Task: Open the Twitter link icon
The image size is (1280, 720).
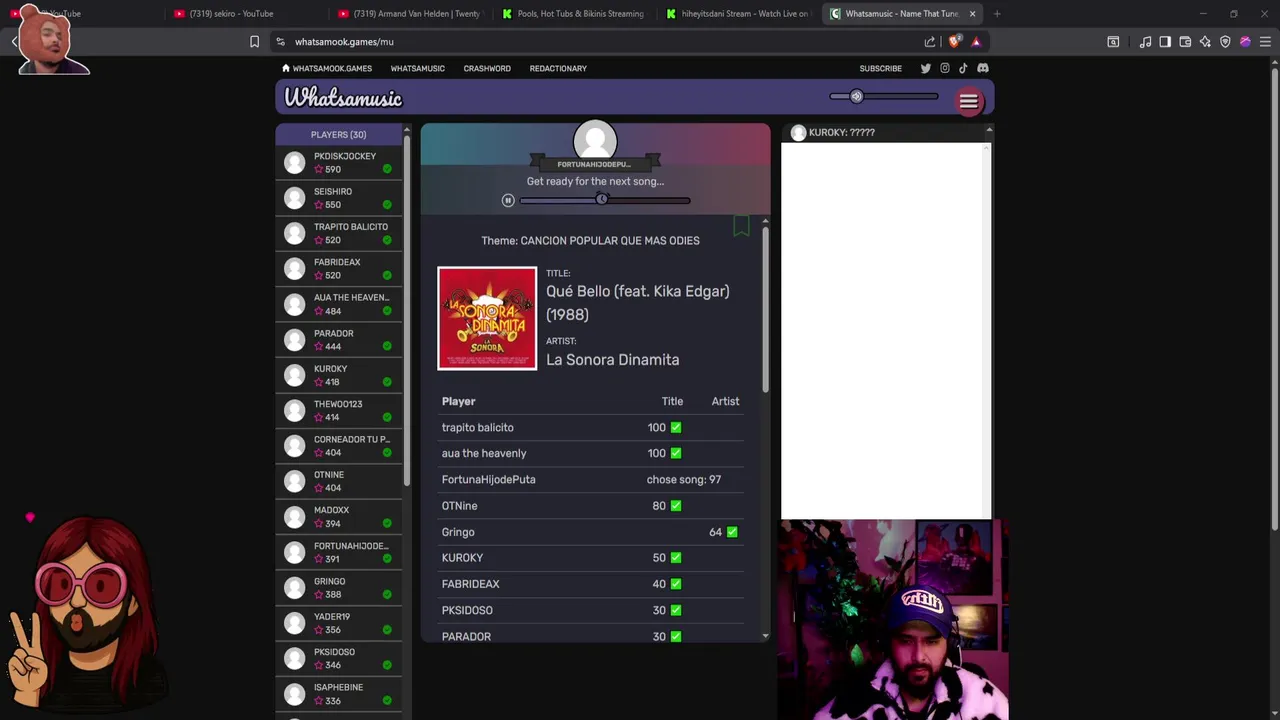Action: click(x=925, y=68)
